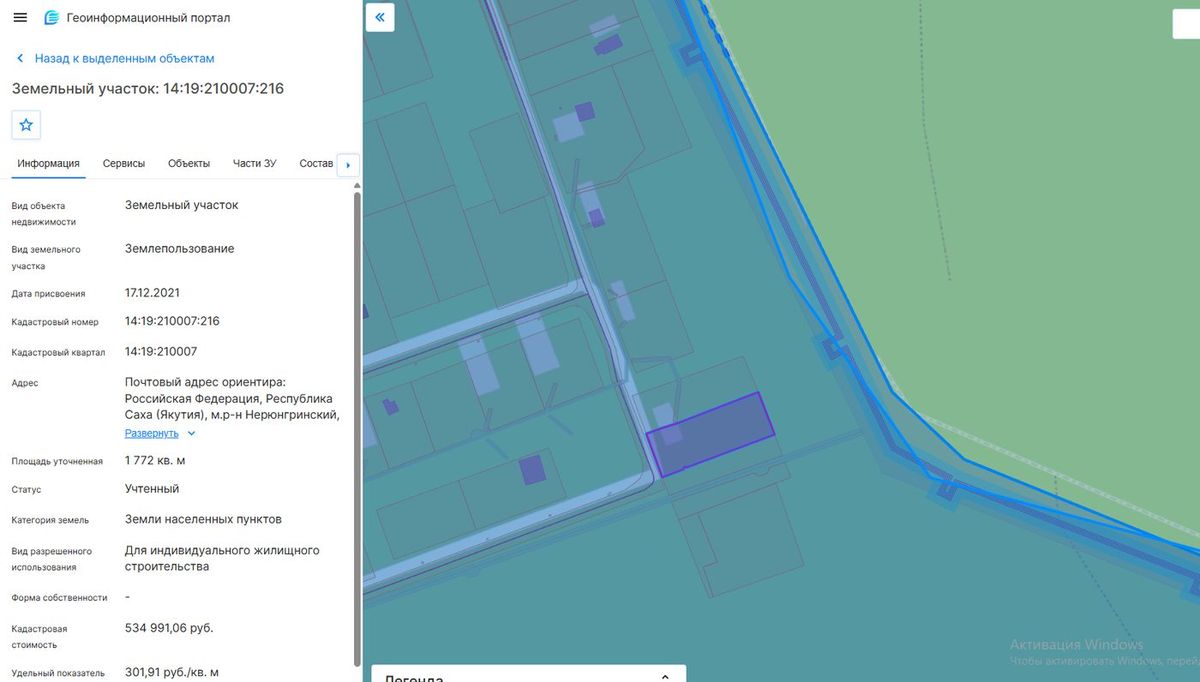The height and width of the screenshot is (682, 1200).
Task: Click the Кадастровая стоимость label
Action: coord(40,637)
